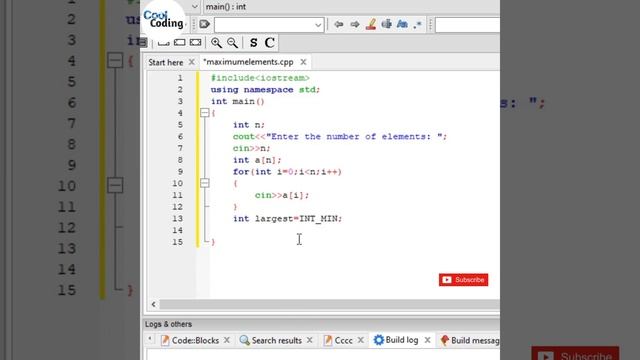640x360 pixels.
Task: Close the Code::Blocks log tab
Action: click(227, 340)
